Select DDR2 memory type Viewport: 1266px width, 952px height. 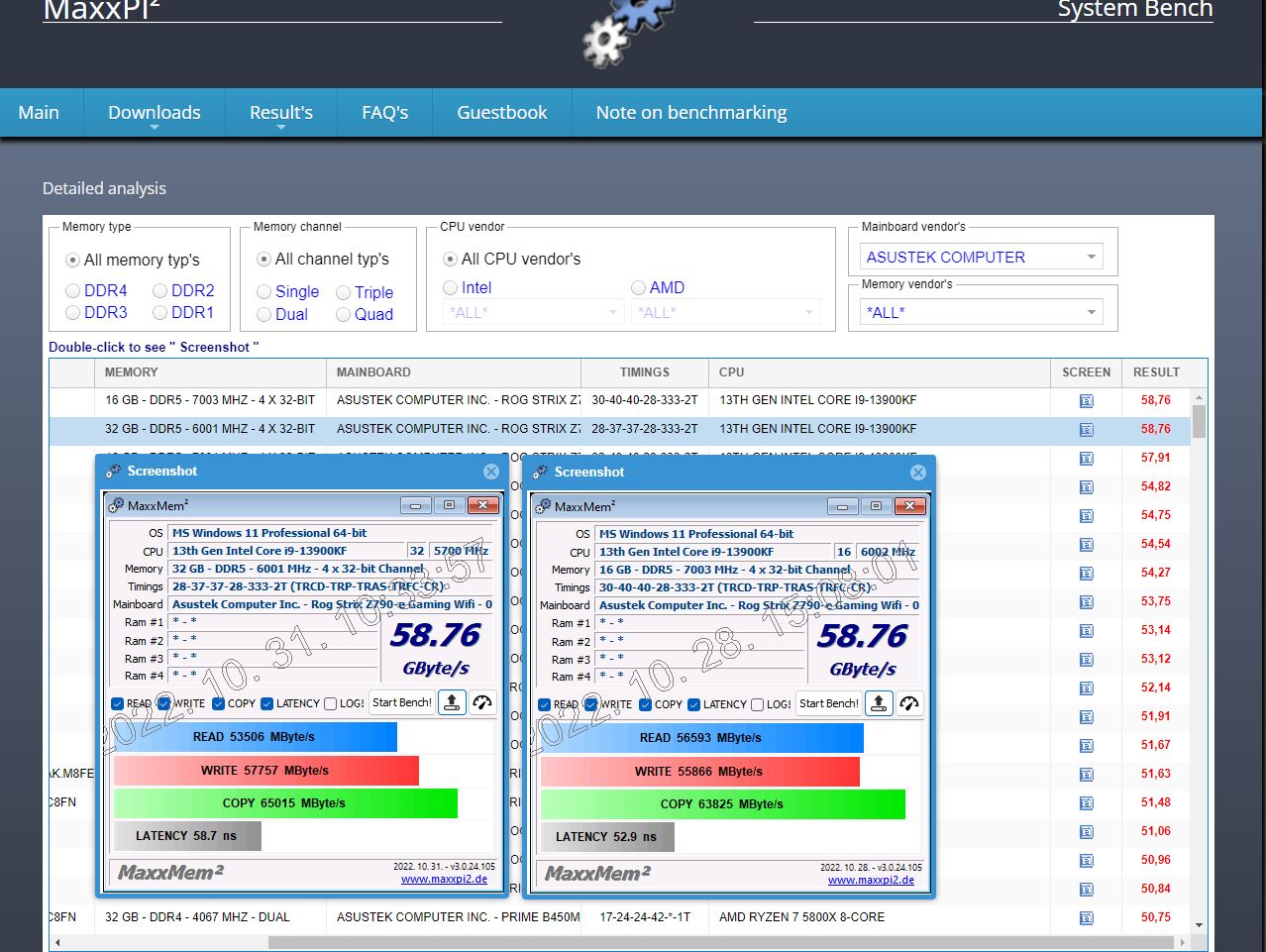(159, 291)
